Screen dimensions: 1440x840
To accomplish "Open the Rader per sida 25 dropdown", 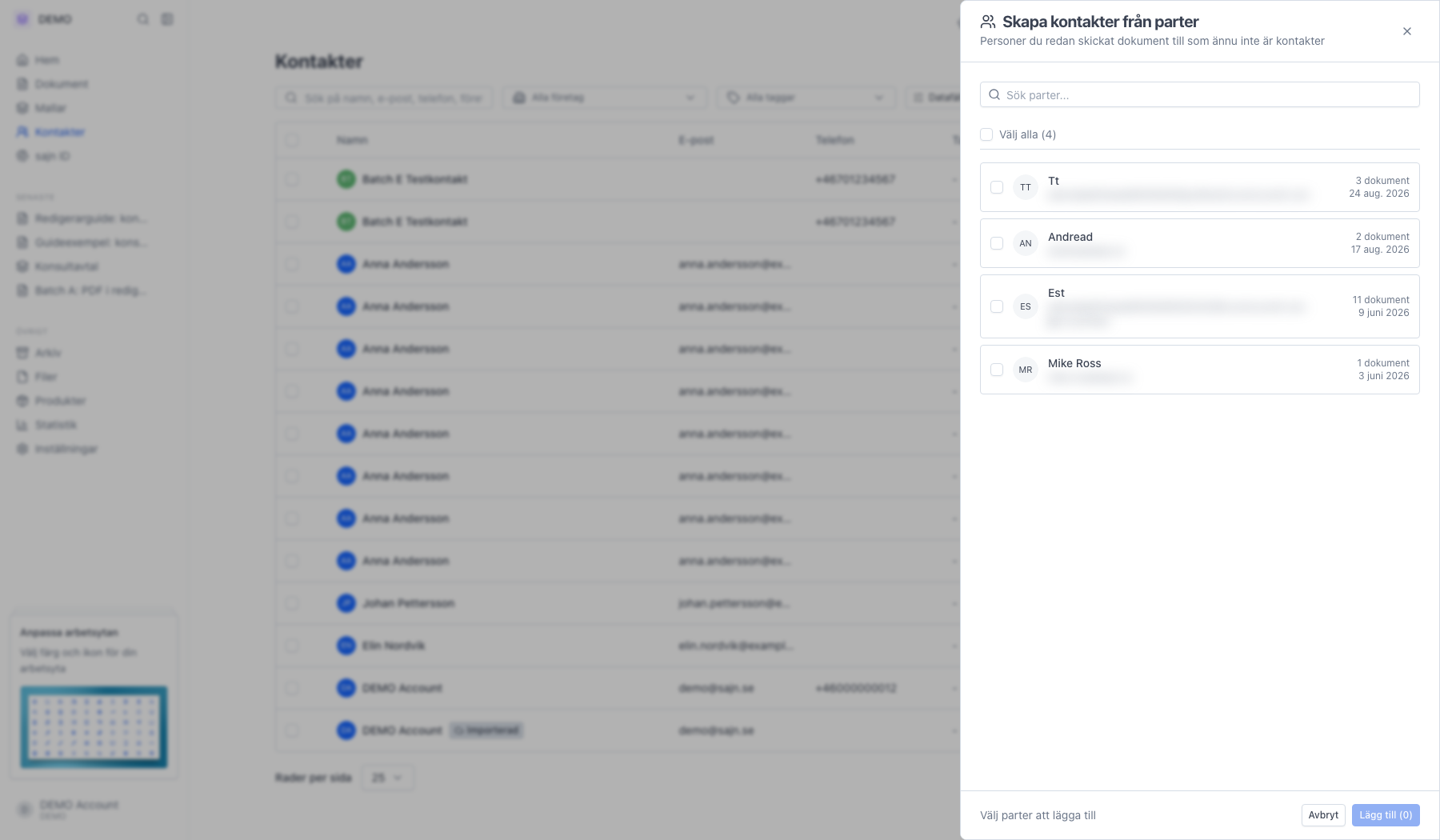I will click(x=388, y=778).
